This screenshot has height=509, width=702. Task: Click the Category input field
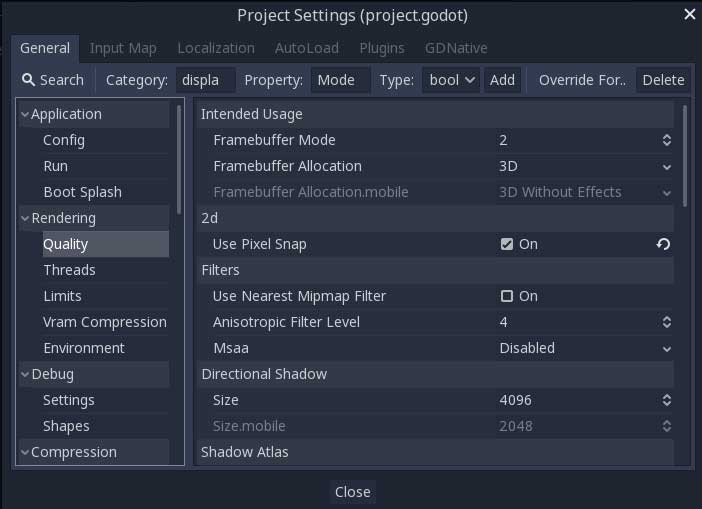coord(206,80)
